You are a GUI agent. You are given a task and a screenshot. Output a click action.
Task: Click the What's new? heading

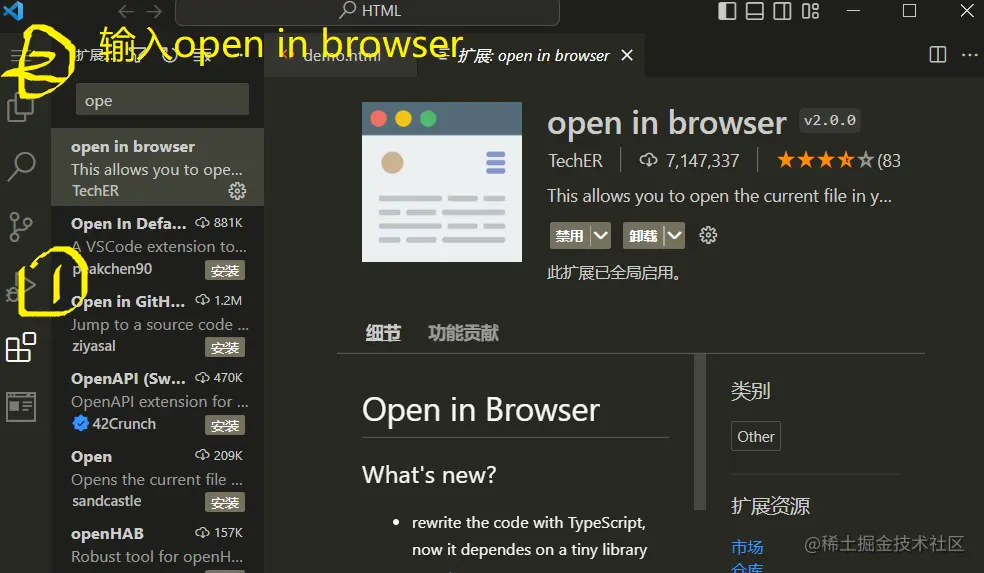429,475
